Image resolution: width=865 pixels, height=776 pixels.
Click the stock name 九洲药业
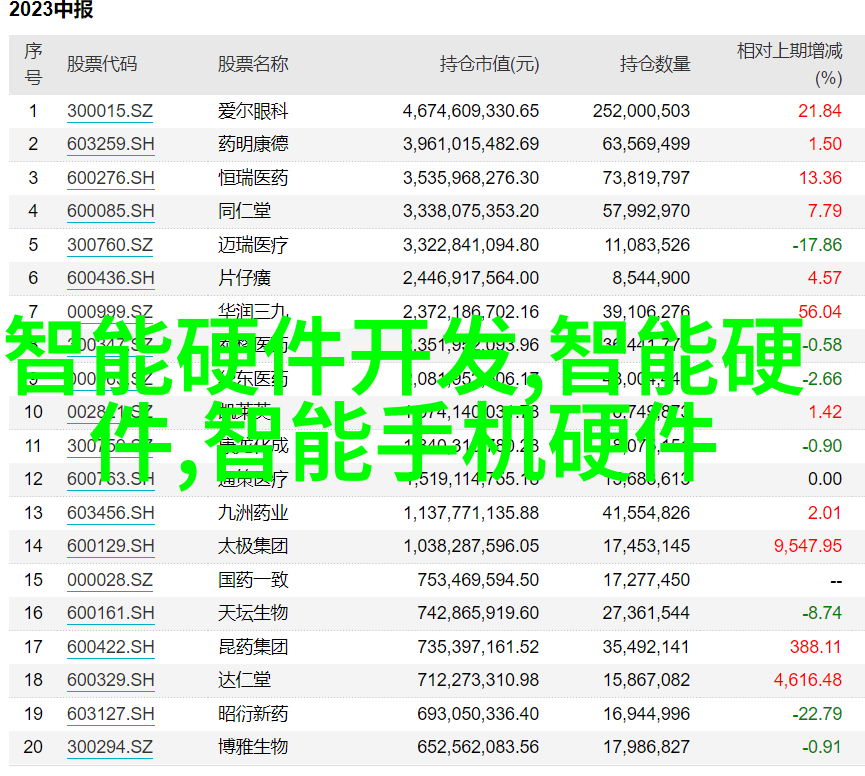(x=253, y=513)
